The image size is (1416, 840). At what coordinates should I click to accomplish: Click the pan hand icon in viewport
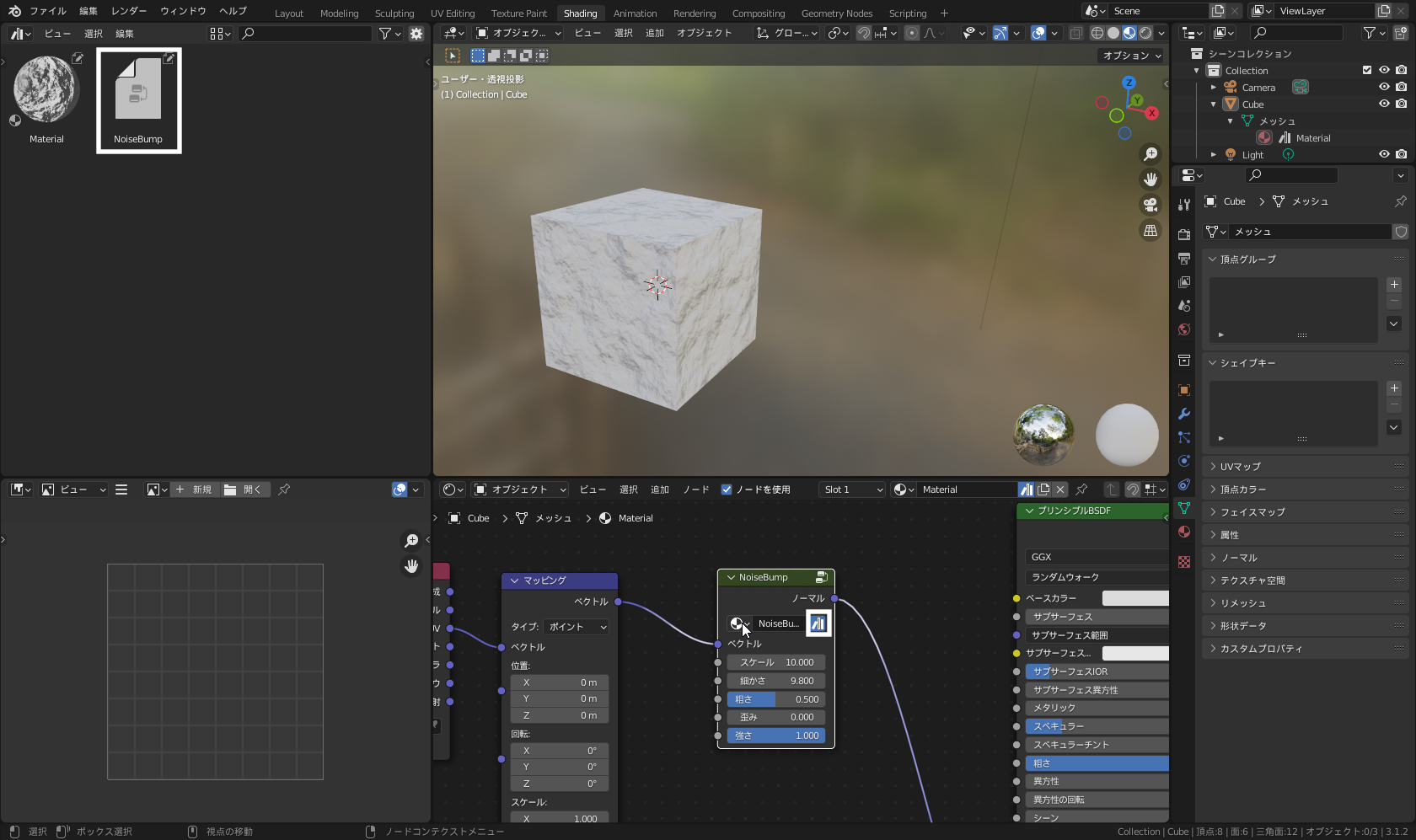tap(1150, 179)
